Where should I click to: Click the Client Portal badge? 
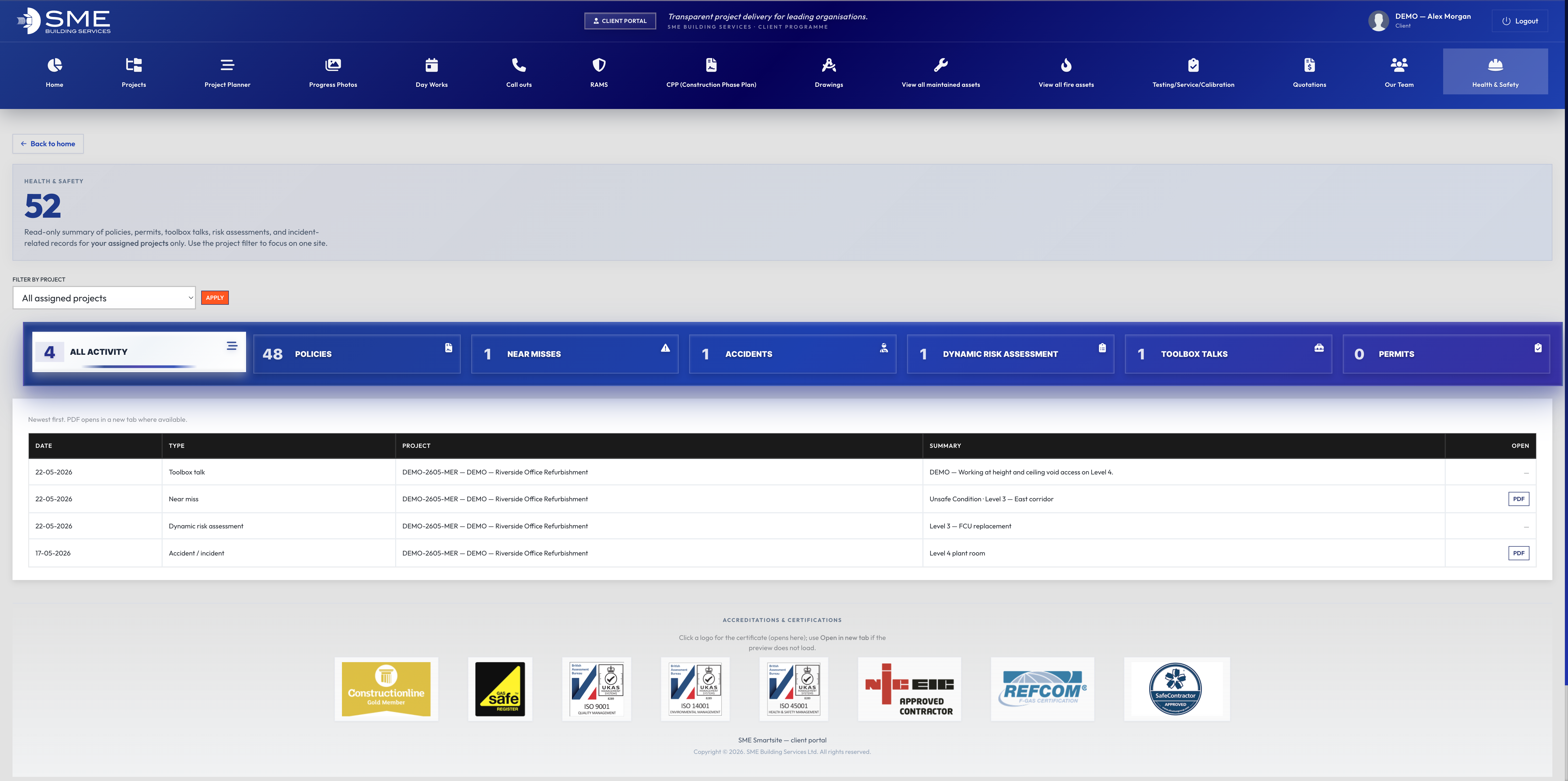(620, 21)
